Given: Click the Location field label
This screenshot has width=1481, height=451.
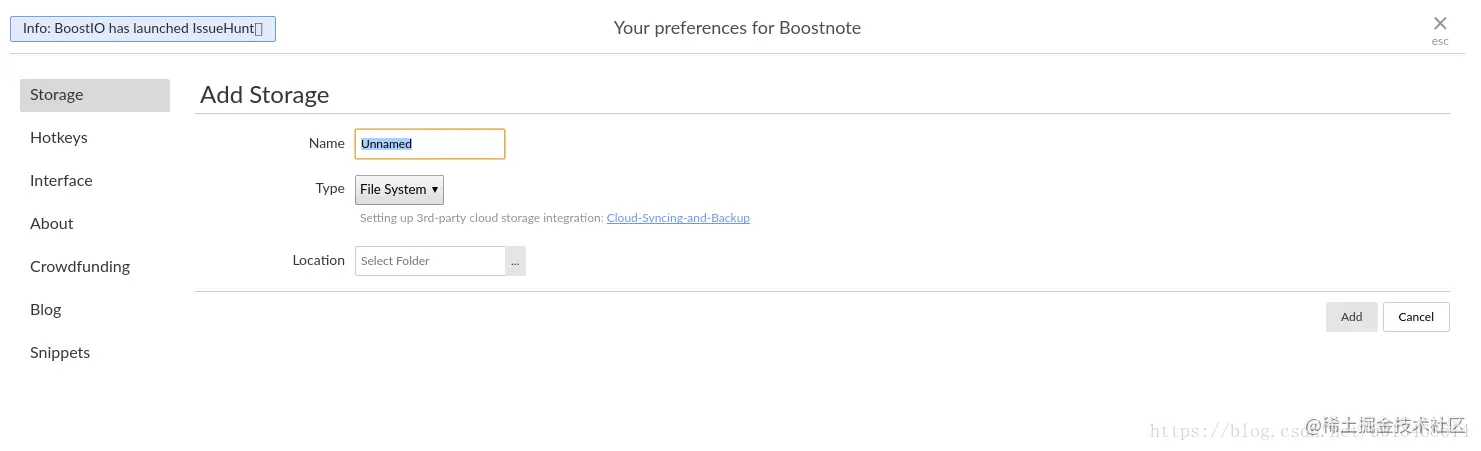Looking at the screenshot, I should pos(318,261).
